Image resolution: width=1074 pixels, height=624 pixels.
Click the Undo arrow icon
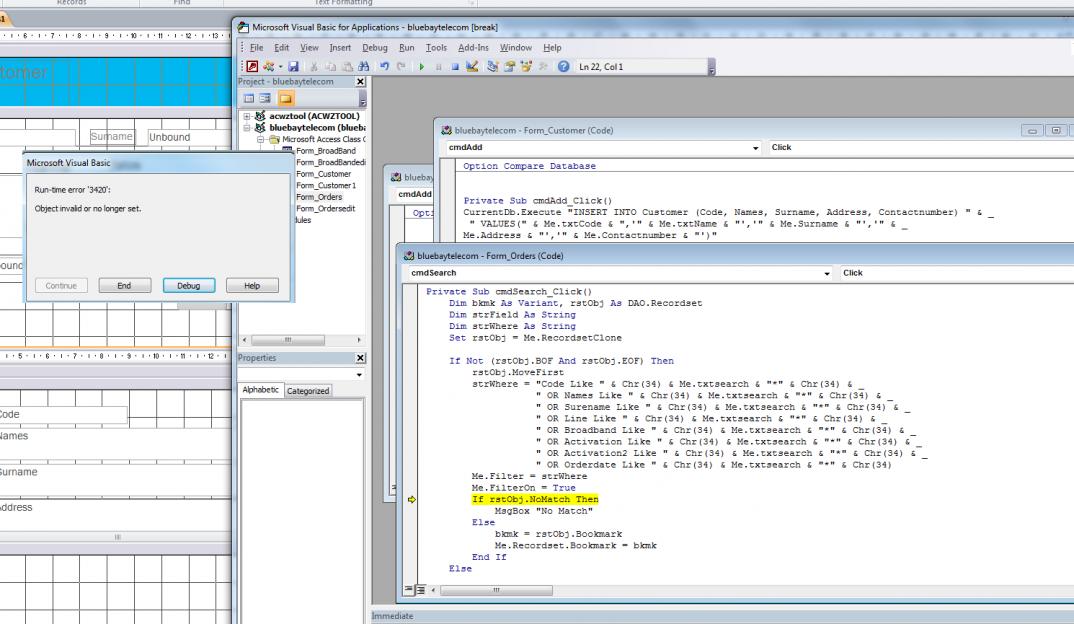pos(384,66)
